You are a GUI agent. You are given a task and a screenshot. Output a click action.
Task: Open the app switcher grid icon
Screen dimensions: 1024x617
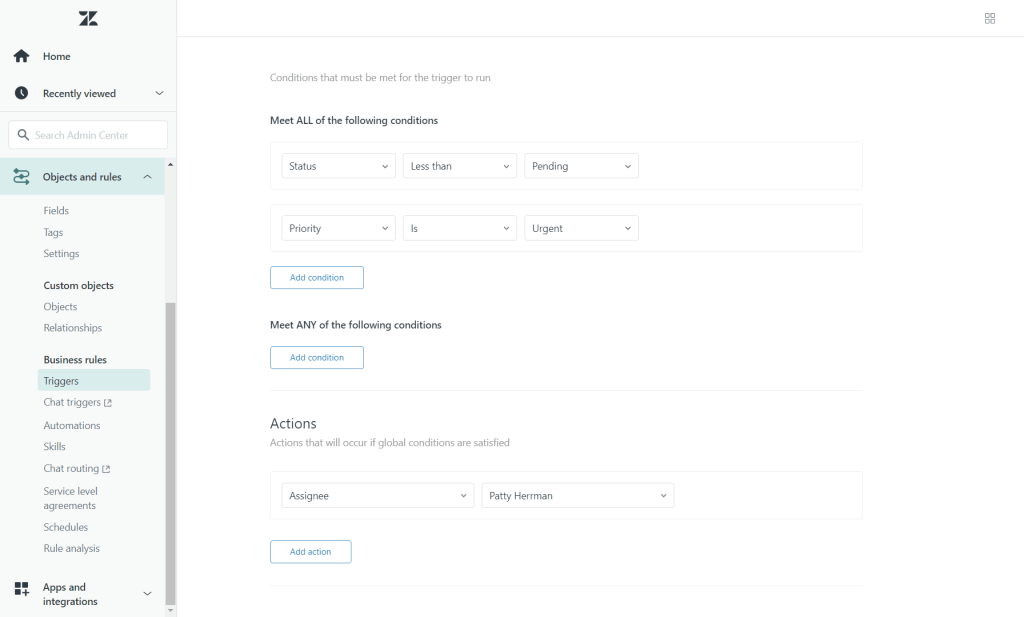click(x=989, y=18)
